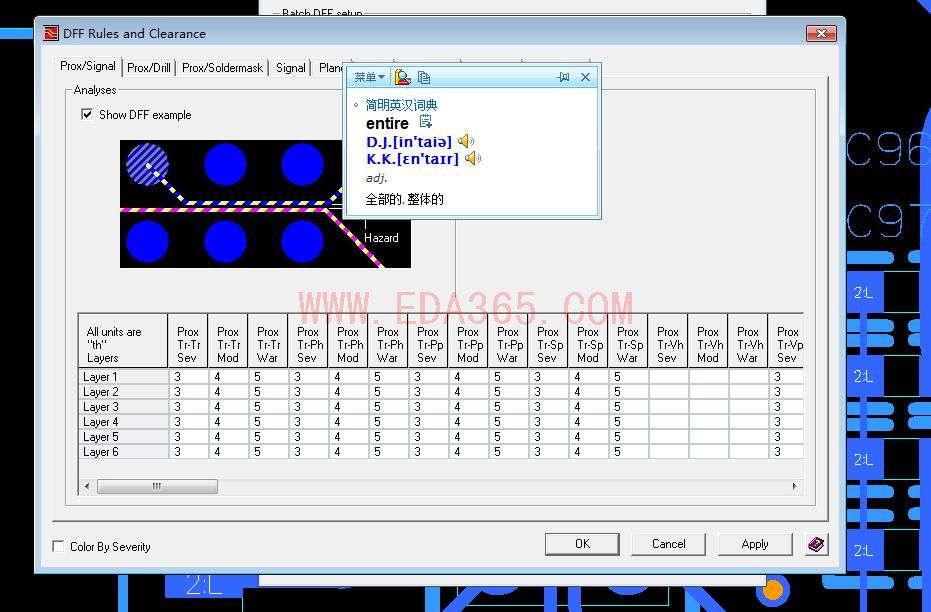Select the Layer 1 row header
The image size is (931, 612).
tap(123, 376)
